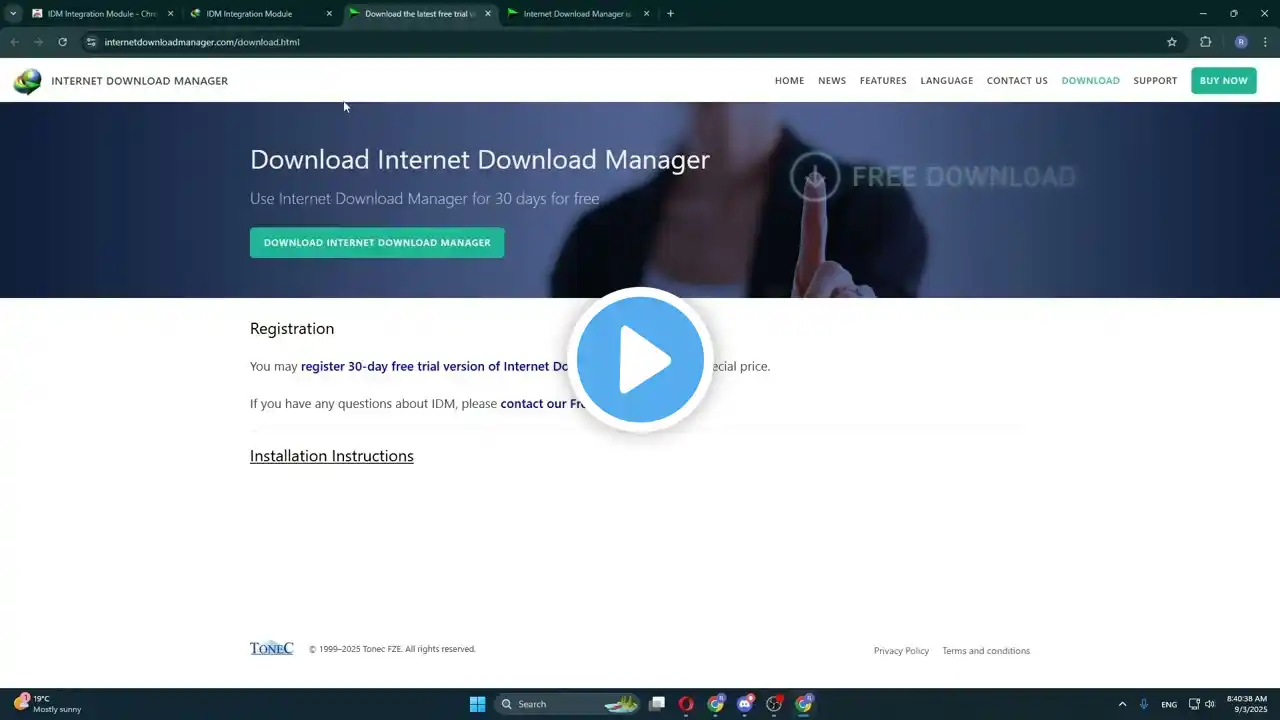Screen dimensions: 1280x720
Task: Open the Privacy Policy link
Action: coord(901,651)
